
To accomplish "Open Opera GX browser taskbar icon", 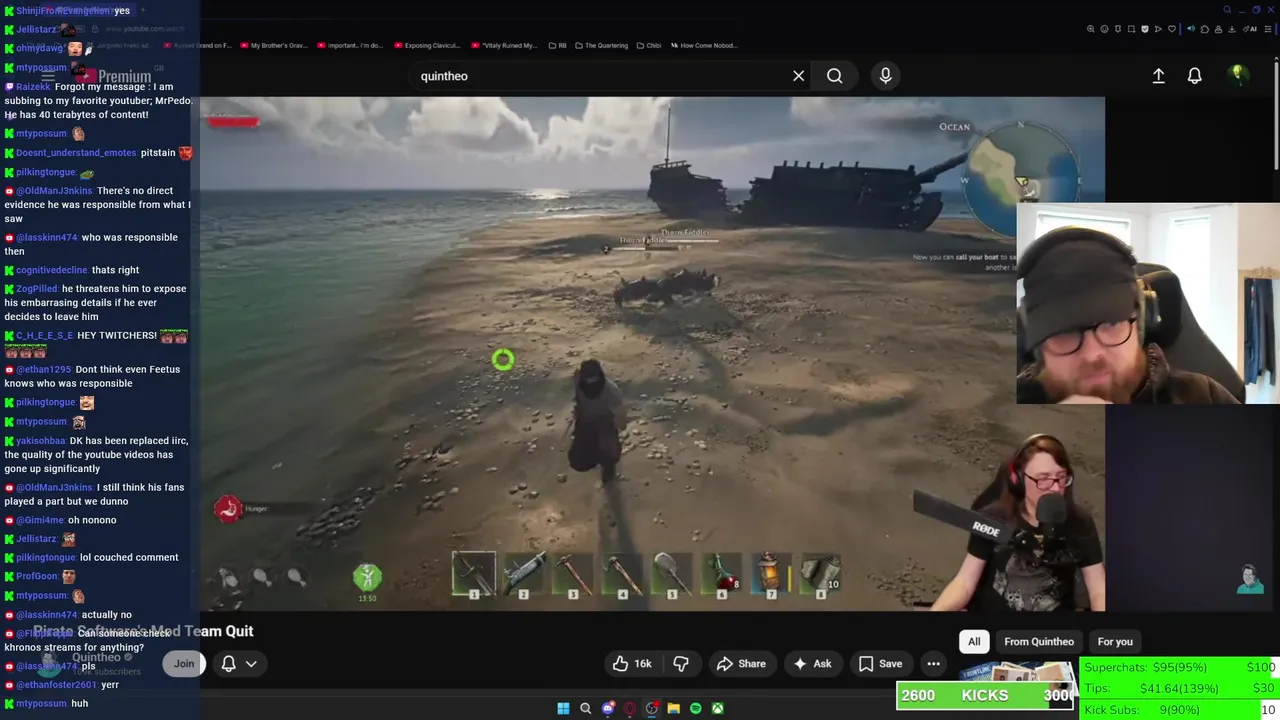I will point(629,708).
